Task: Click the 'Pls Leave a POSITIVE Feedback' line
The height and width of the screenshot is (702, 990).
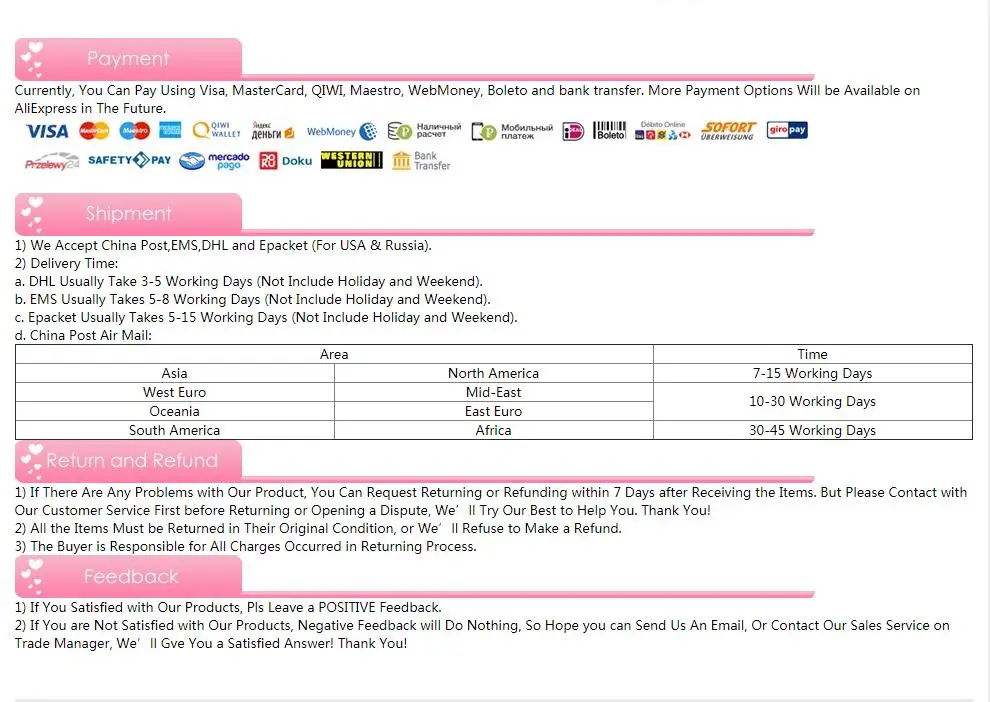Action: [228, 607]
